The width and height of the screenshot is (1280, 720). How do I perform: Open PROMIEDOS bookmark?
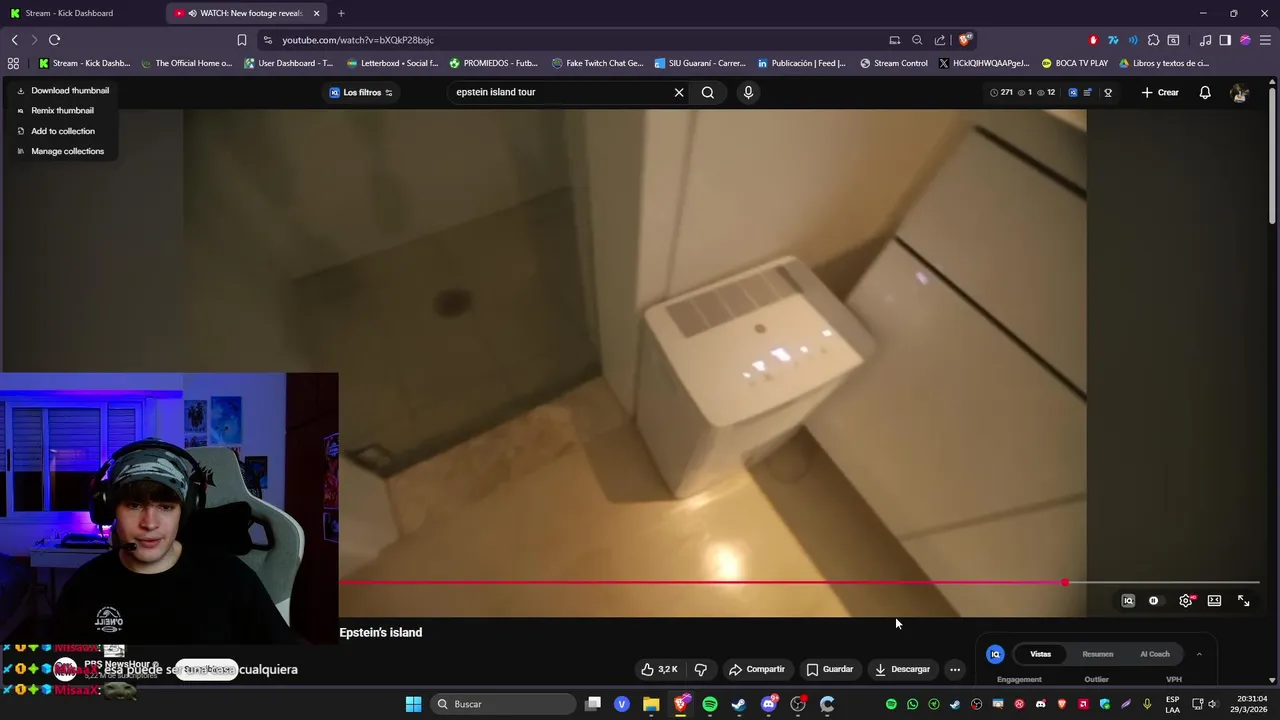(494, 63)
